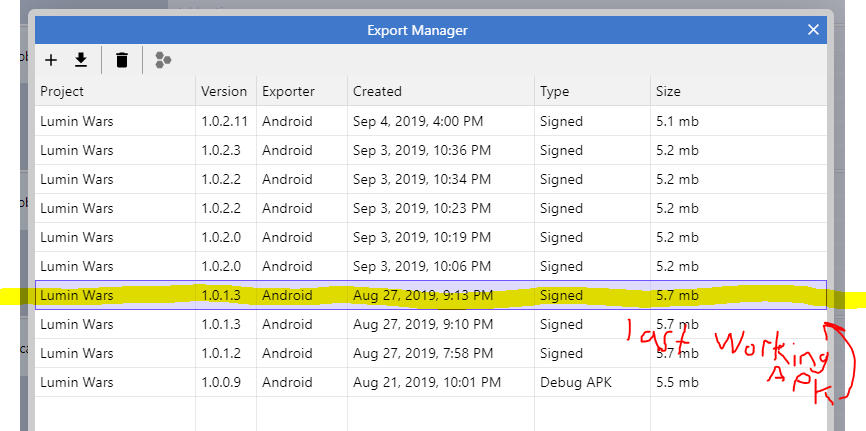Click the trash delete icon

point(122,60)
